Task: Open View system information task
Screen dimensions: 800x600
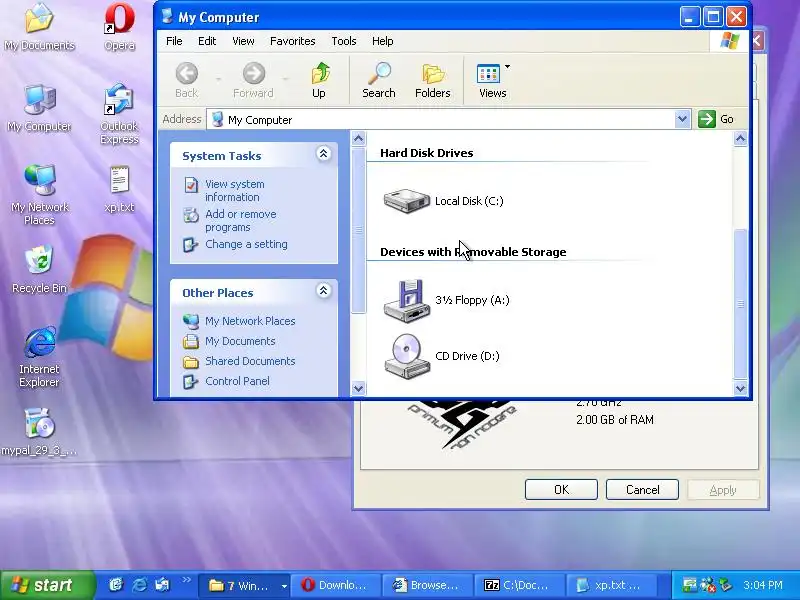Action: pos(235,190)
